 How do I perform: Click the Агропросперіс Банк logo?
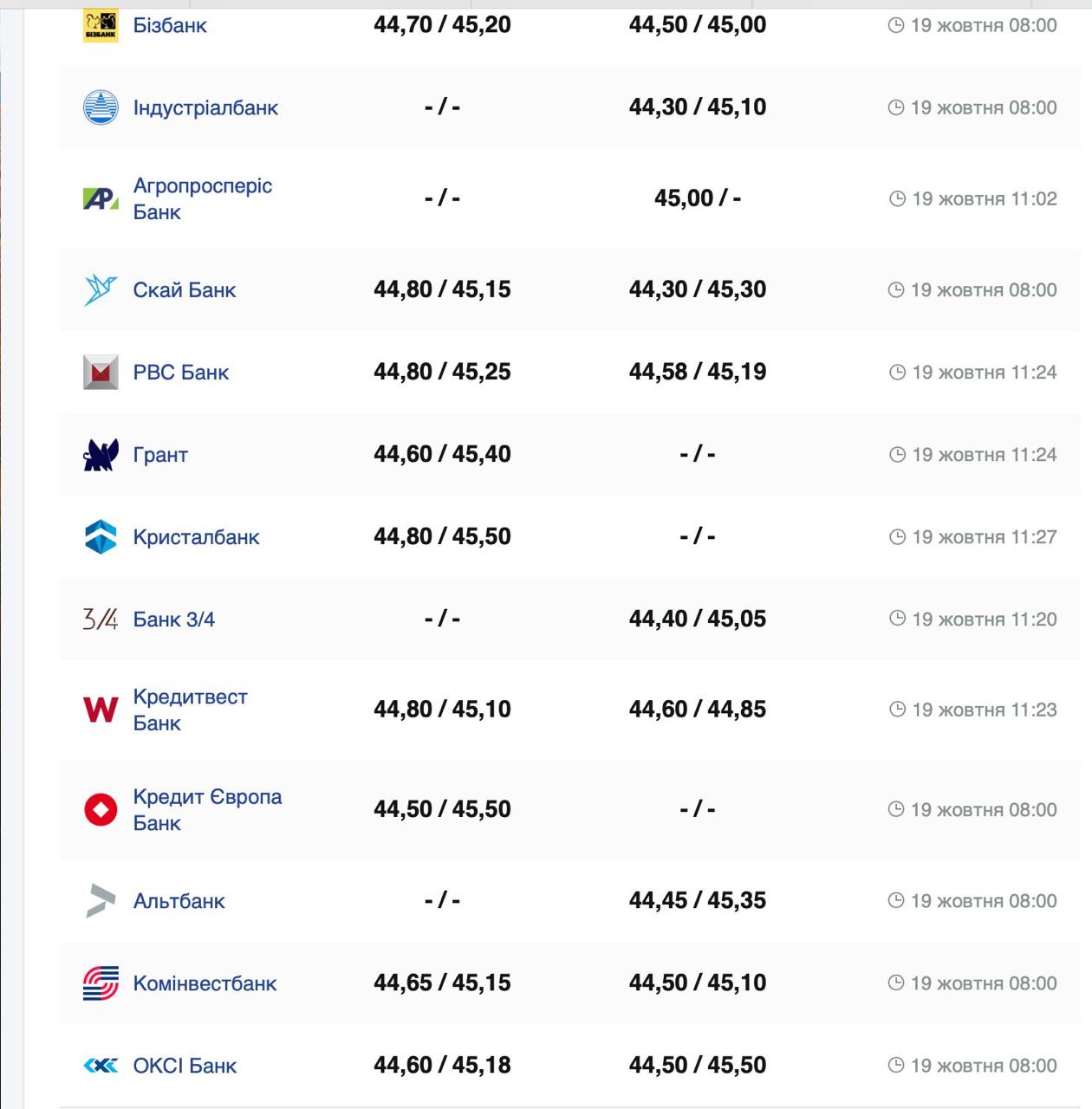tap(101, 199)
